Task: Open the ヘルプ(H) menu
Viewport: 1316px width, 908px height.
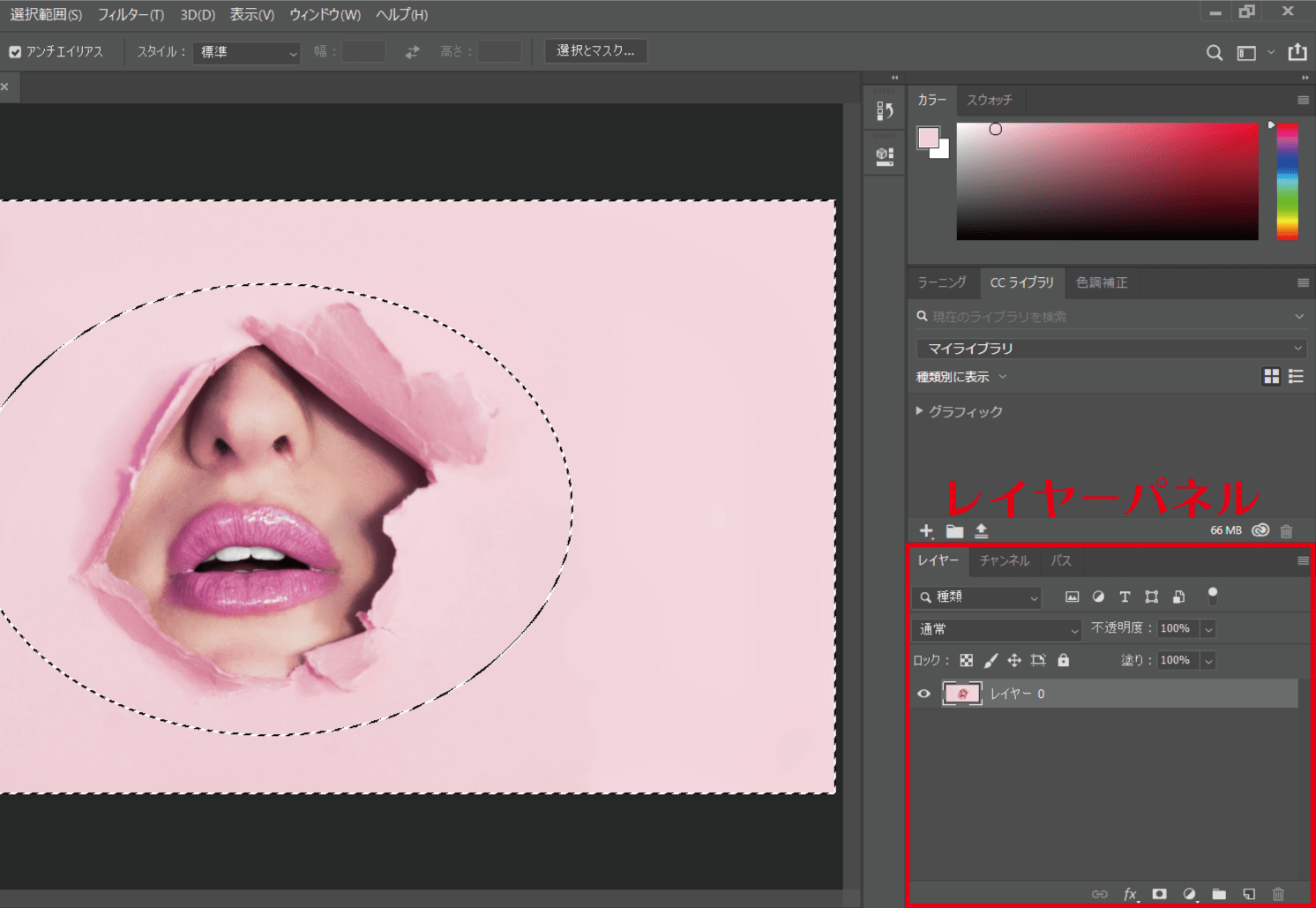Action: tap(401, 15)
